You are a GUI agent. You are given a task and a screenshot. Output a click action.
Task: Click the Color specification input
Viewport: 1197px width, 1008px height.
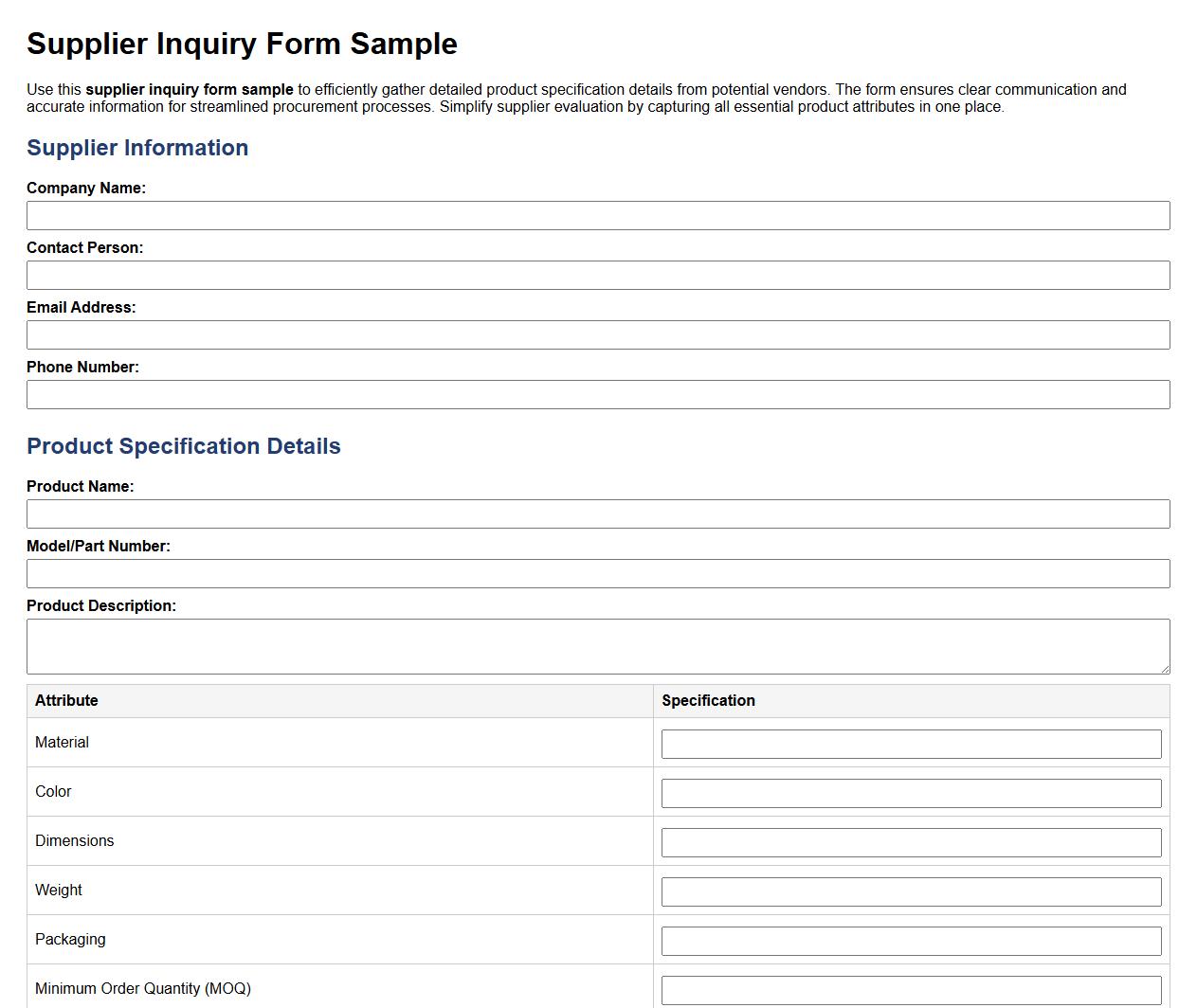coord(911,793)
